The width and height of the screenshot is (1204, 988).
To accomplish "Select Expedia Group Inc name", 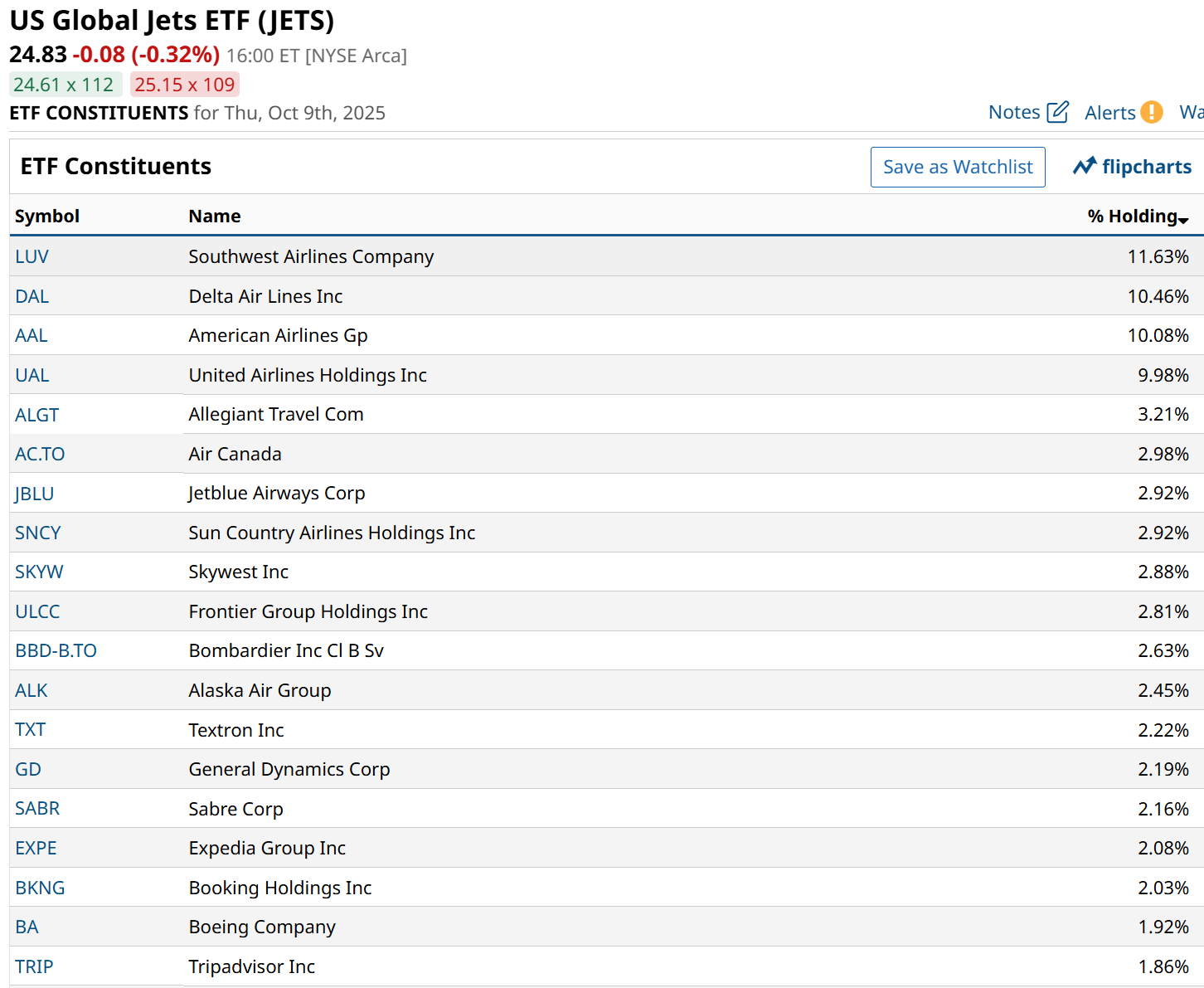I will pos(267,848).
